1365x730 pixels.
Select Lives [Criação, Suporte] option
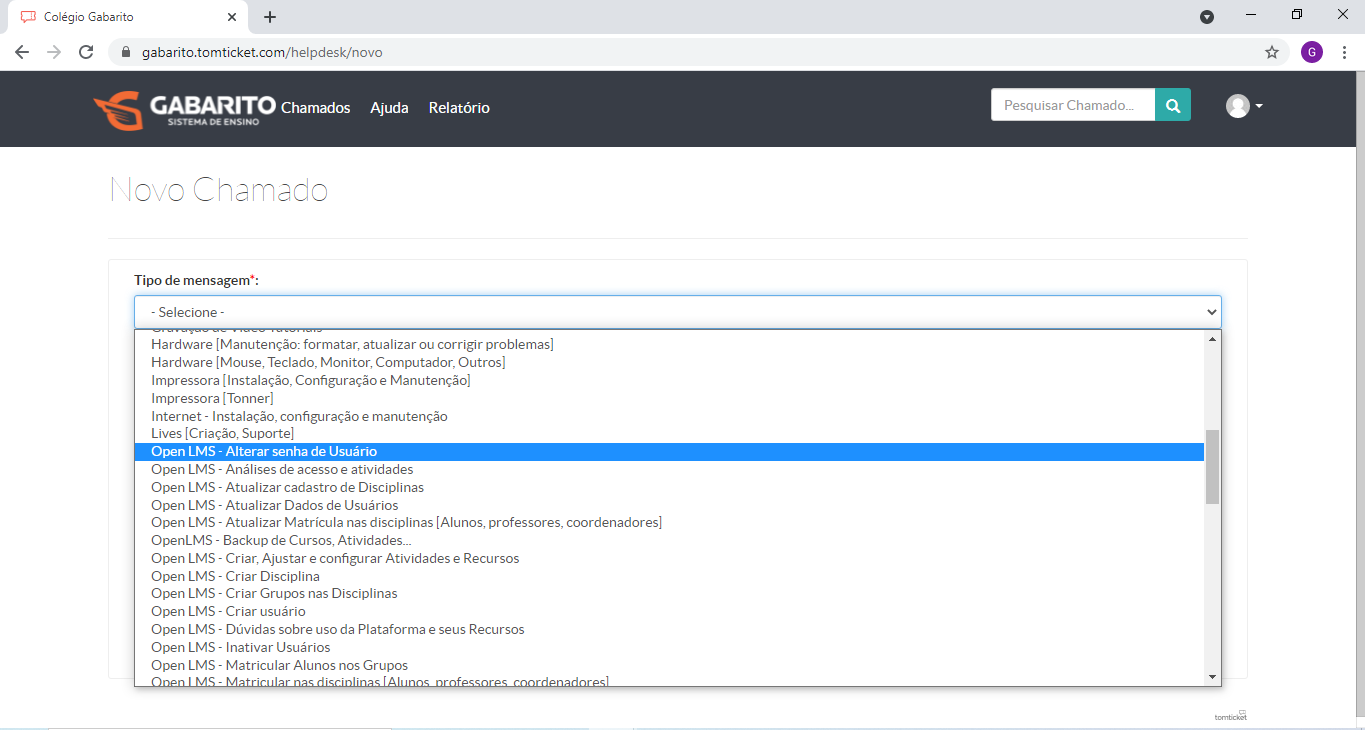(x=669, y=434)
